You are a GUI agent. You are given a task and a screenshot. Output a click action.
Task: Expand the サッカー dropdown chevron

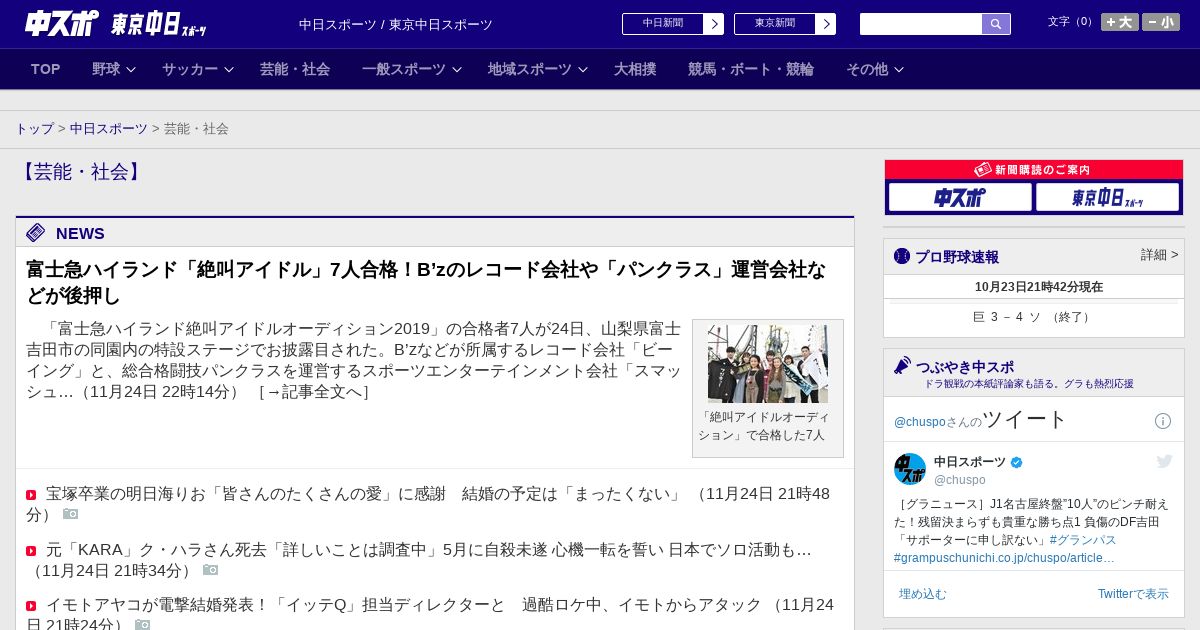click(229, 70)
